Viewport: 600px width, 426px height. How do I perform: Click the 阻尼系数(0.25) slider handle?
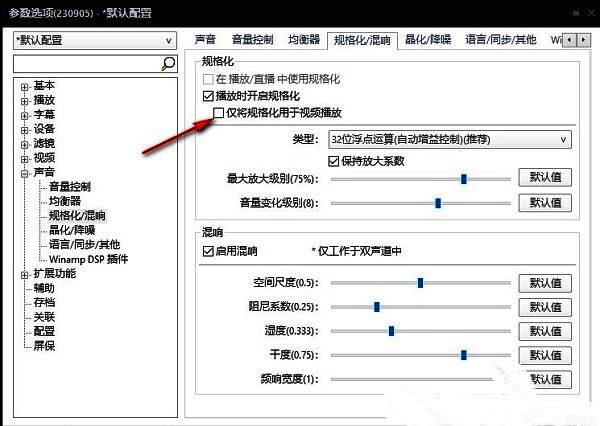tap(377, 307)
